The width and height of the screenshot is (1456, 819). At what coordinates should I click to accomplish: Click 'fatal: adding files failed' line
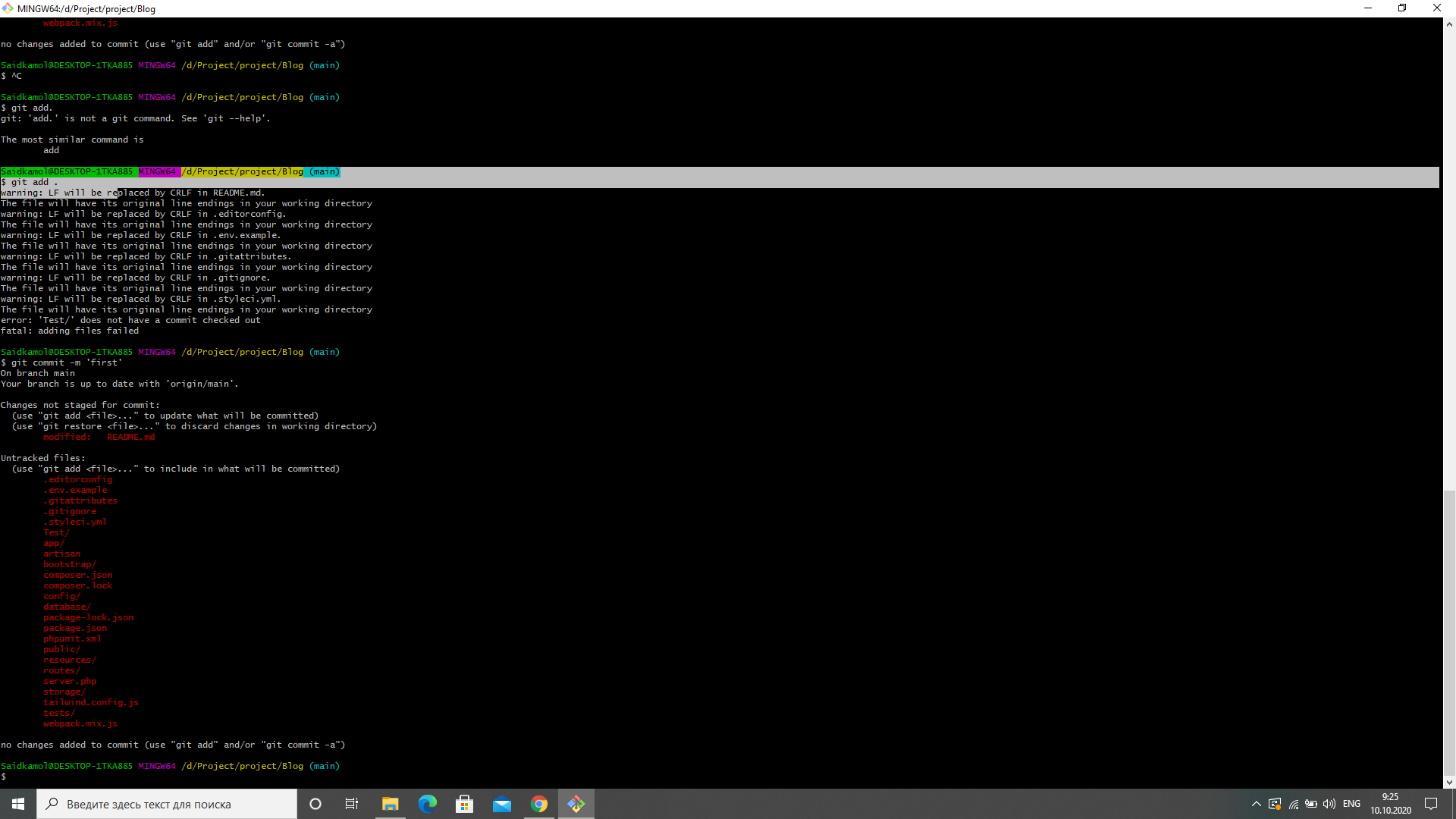point(70,331)
